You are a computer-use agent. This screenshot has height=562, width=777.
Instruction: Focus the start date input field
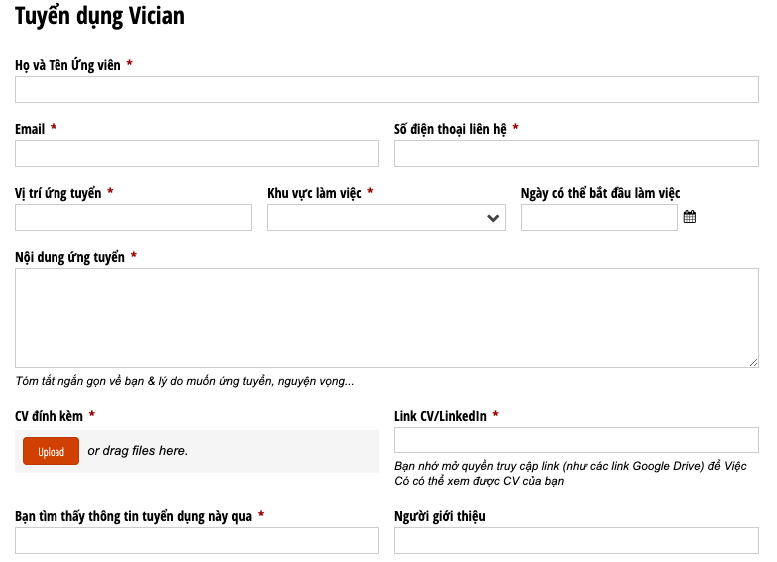coord(599,218)
